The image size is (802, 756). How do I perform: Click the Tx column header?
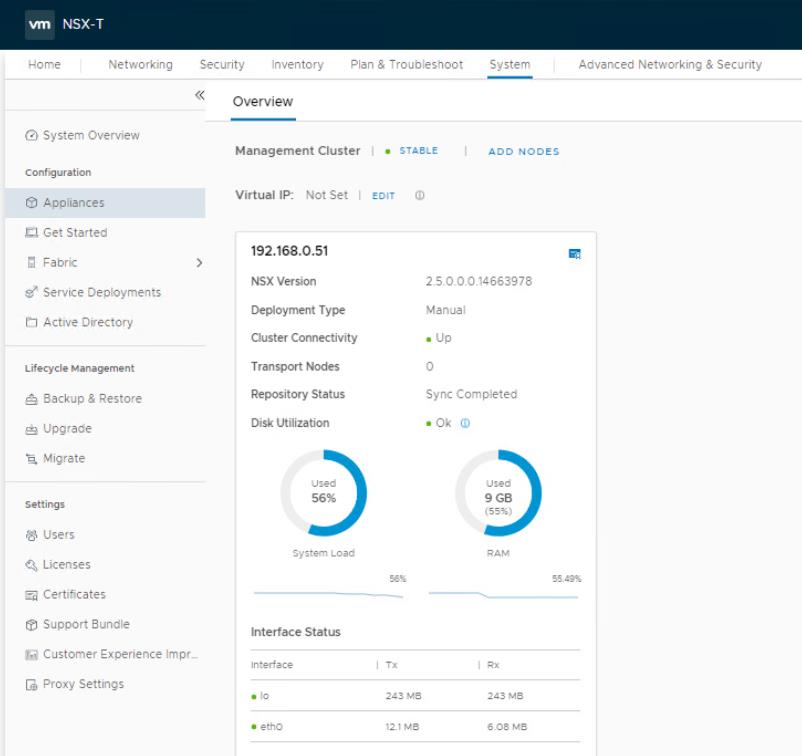pos(391,665)
